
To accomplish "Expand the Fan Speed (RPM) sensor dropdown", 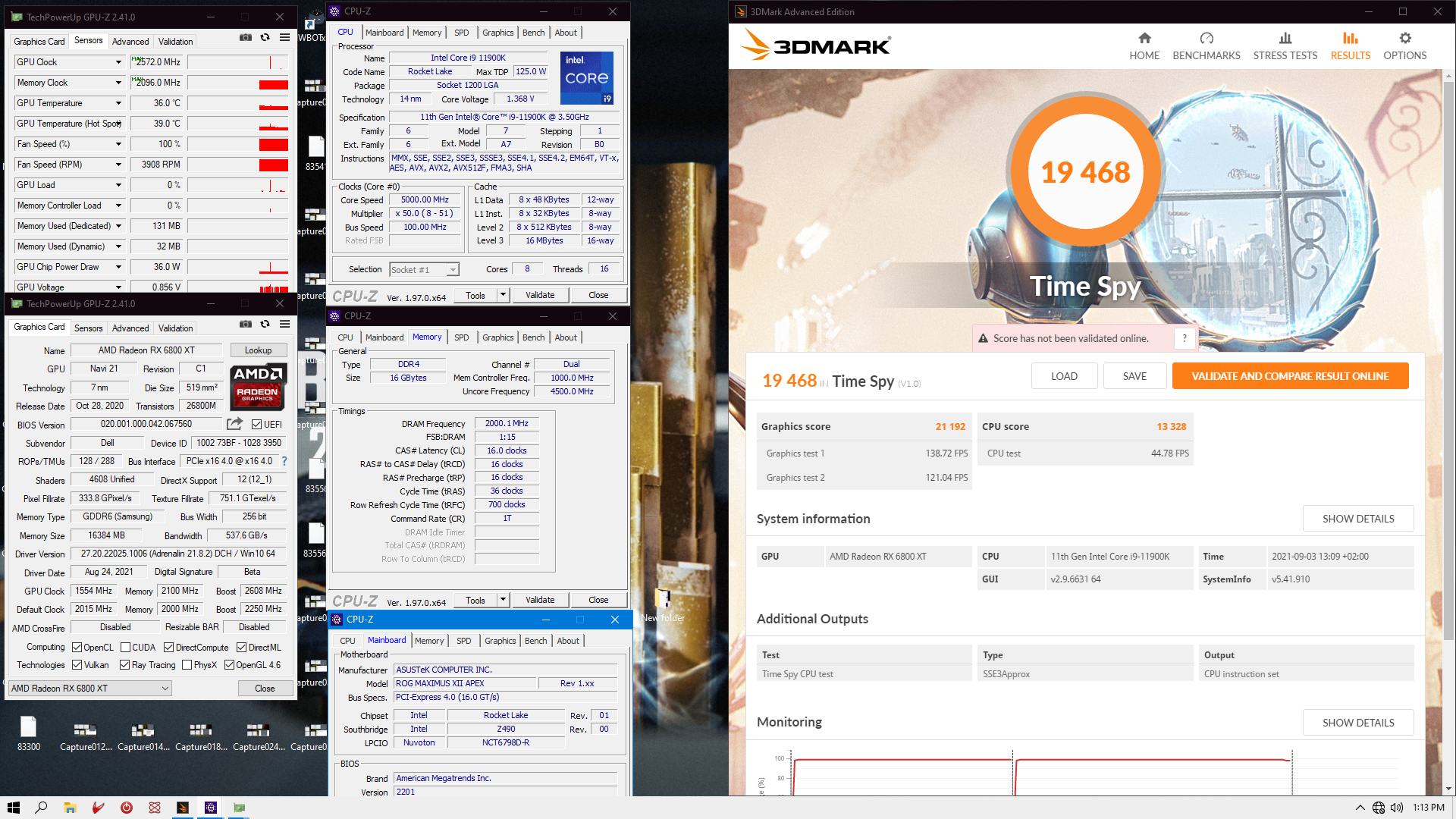I will pos(118,165).
